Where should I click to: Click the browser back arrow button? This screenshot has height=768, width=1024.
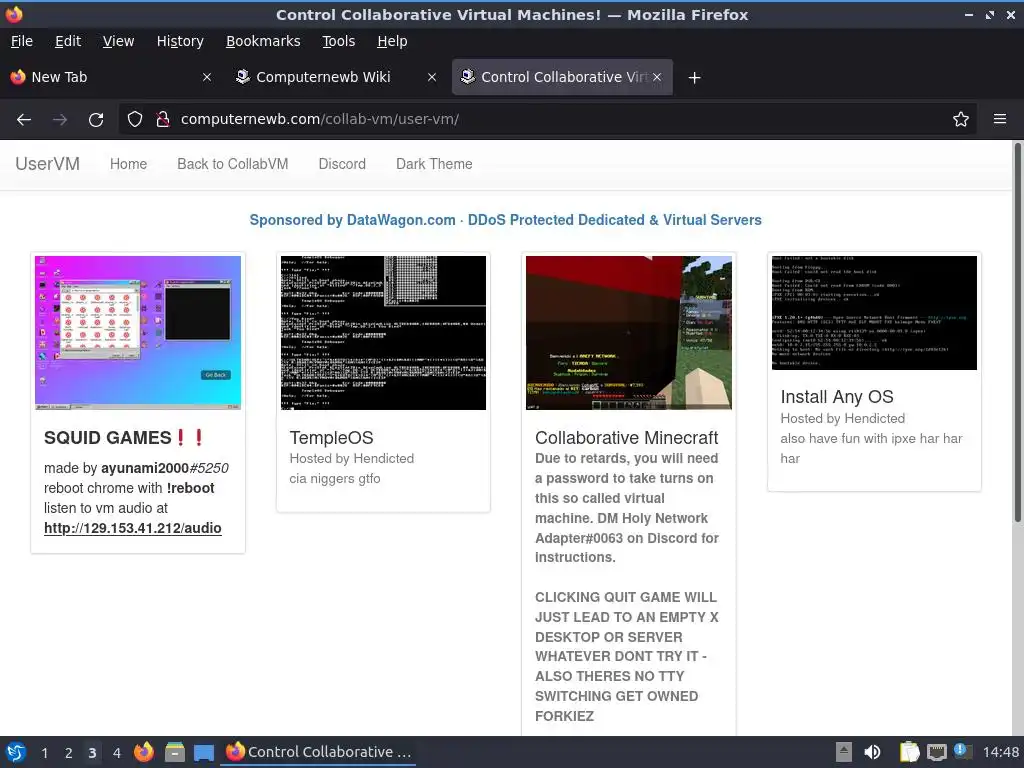[24, 120]
